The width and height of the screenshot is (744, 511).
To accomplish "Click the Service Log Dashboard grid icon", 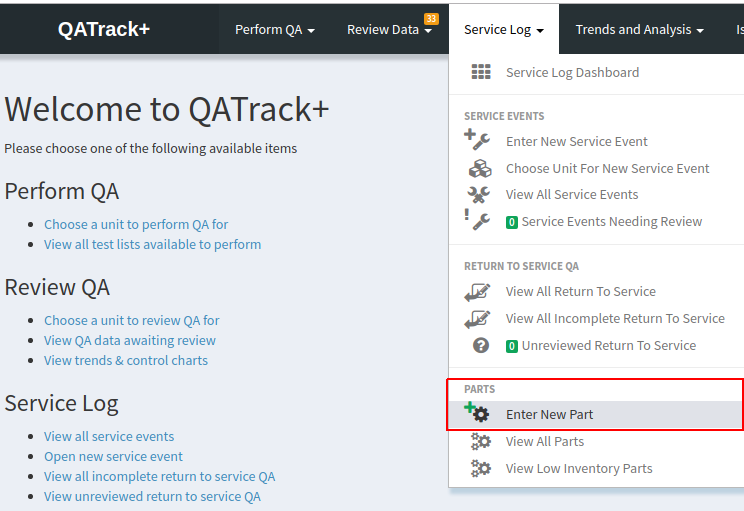I will pos(481,72).
